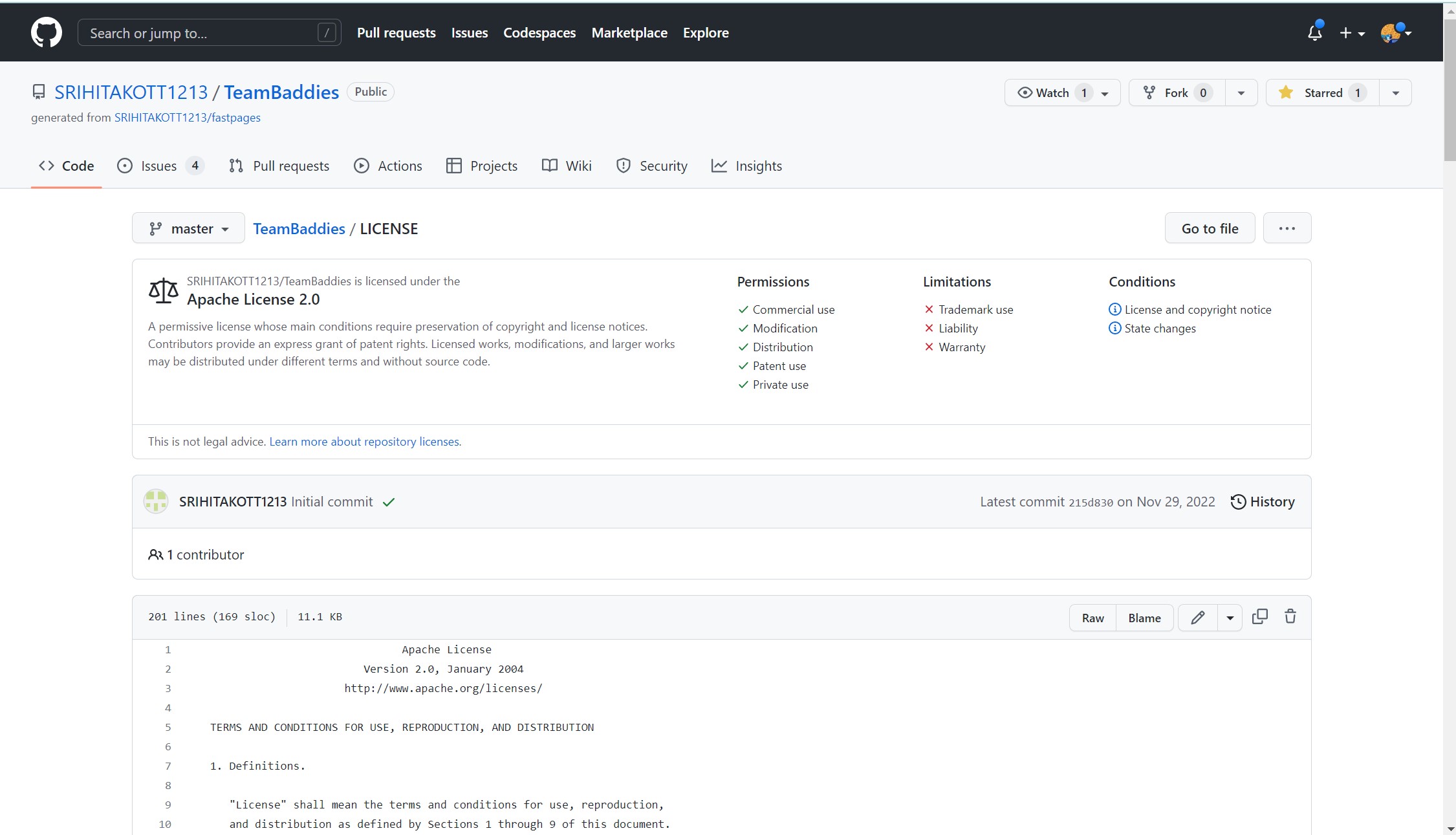
Task: Click the Go to file button
Action: (1210, 228)
